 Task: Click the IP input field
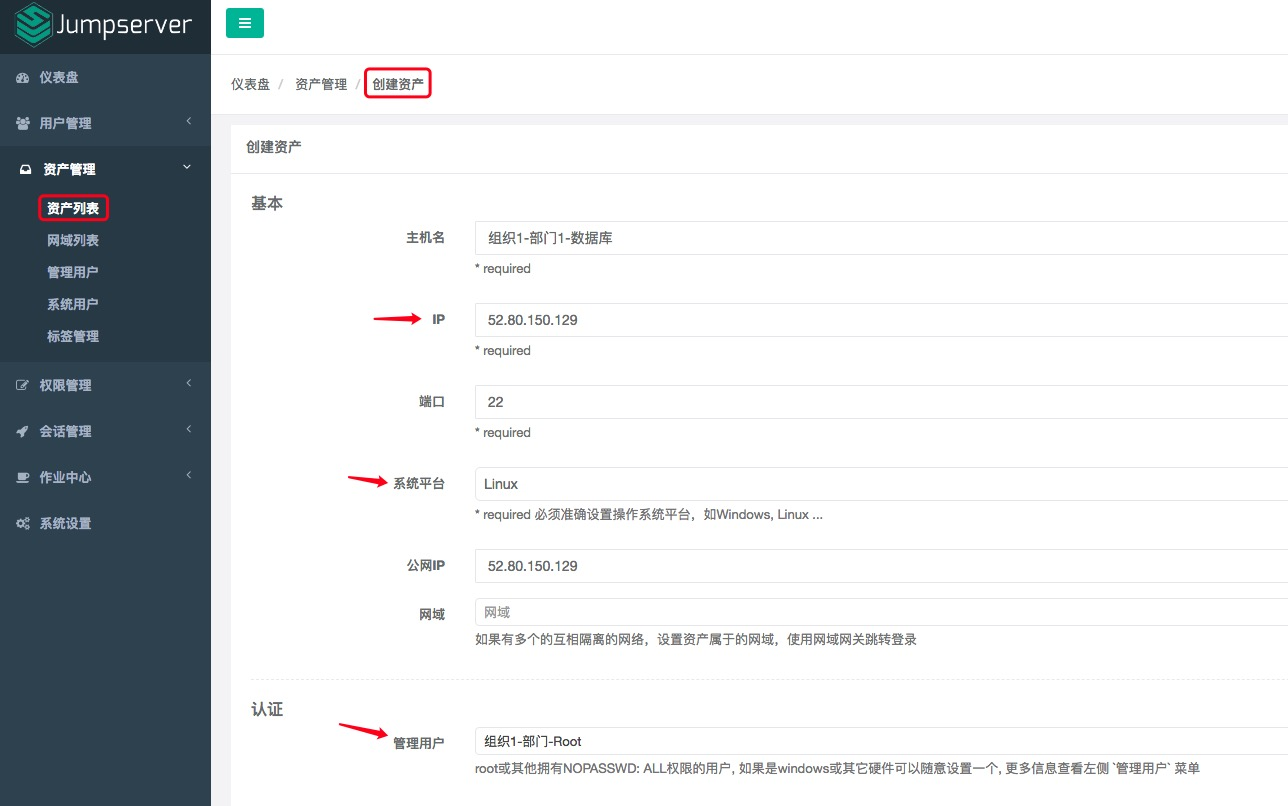pos(881,320)
